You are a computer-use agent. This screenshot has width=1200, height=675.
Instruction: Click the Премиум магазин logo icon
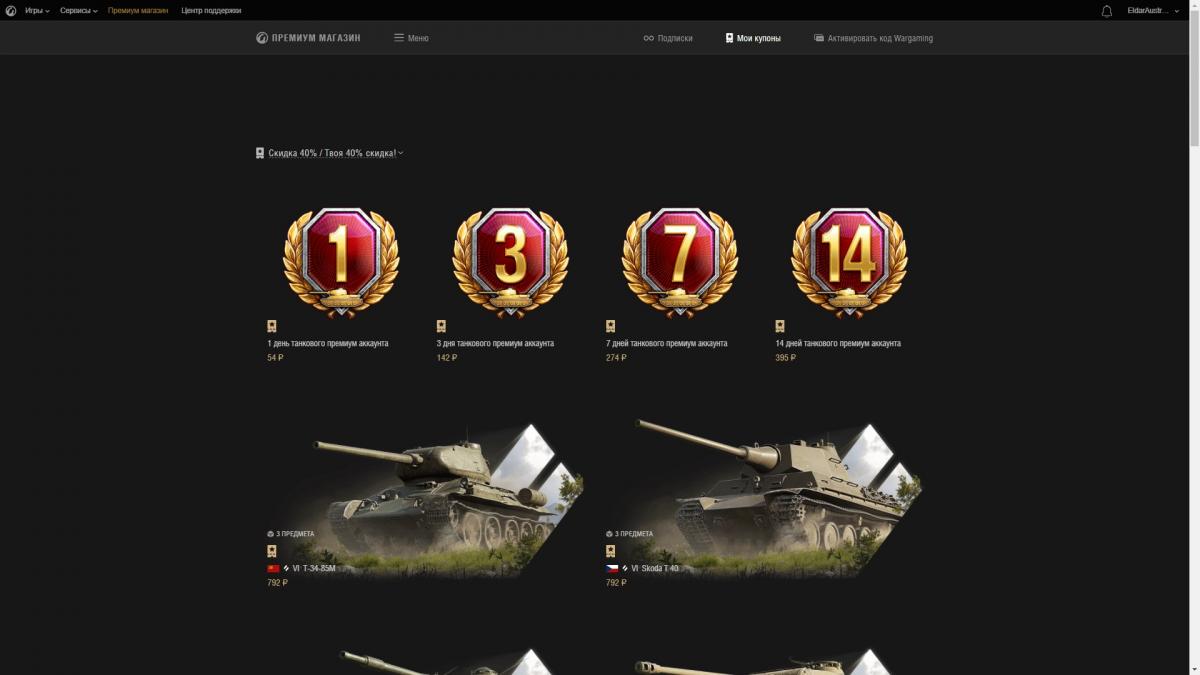(x=262, y=38)
